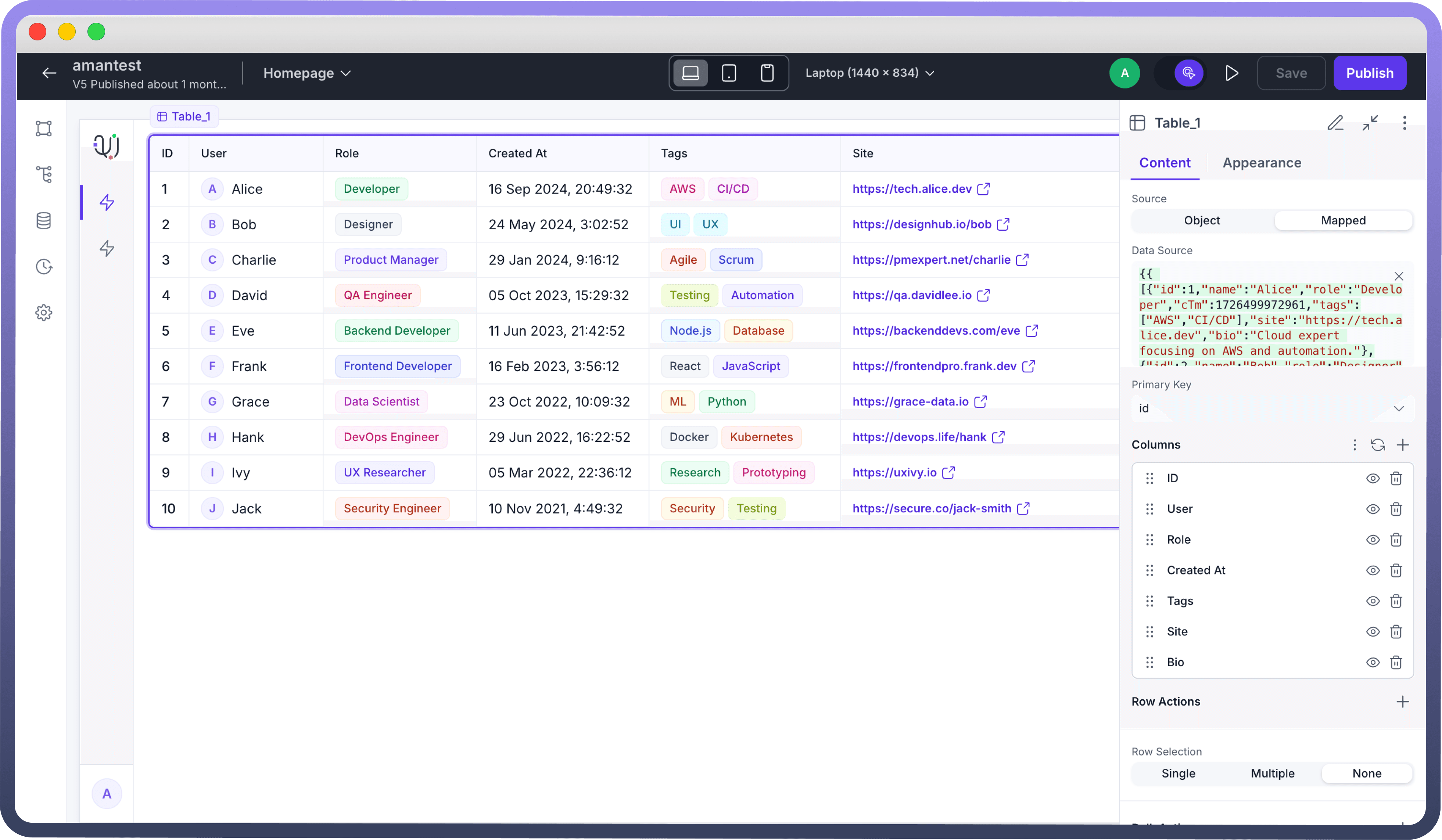Open the database sidebar icon
The height and width of the screenshot is (840, 1442).
tap(44, 221)
